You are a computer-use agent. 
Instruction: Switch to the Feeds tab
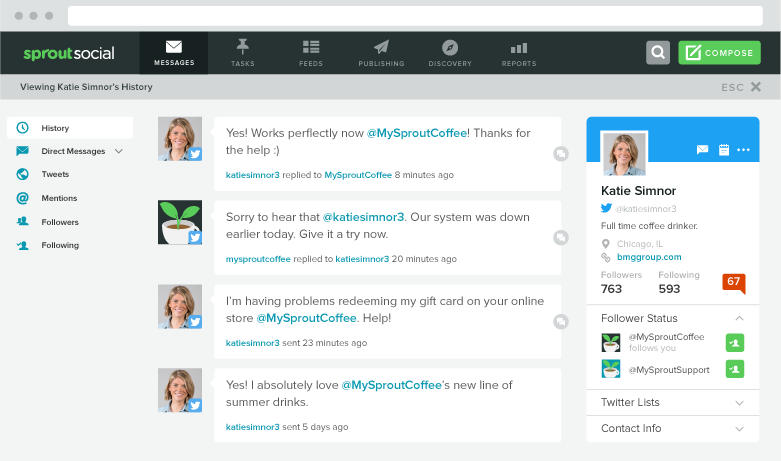pyautogui.click(x=311, y=53)
